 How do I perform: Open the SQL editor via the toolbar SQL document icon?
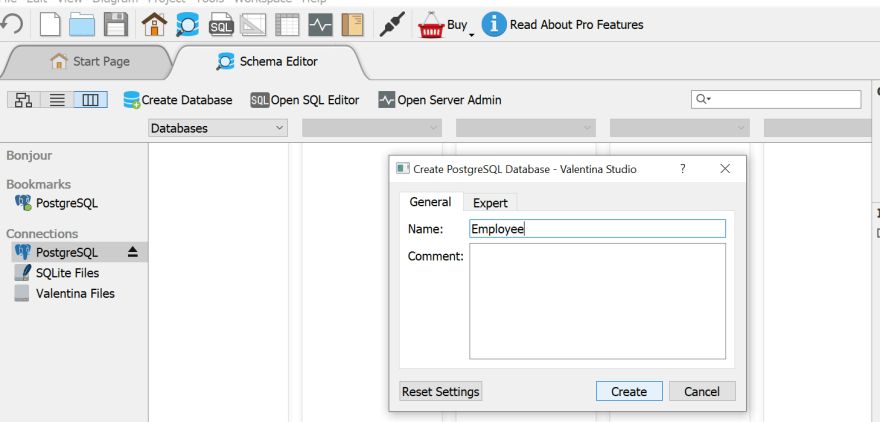point(221,25)
